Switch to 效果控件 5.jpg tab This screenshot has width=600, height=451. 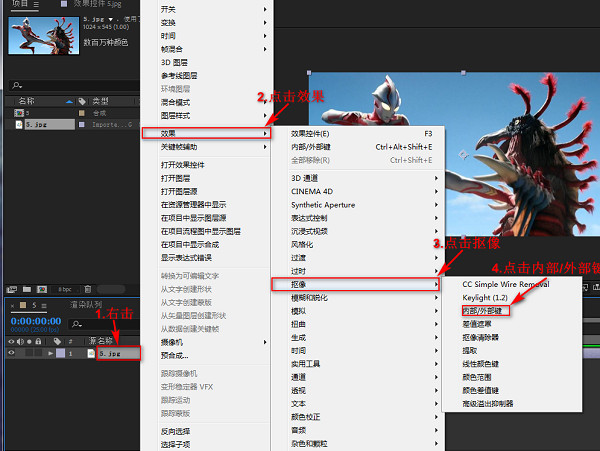click(x=98, y=4)
